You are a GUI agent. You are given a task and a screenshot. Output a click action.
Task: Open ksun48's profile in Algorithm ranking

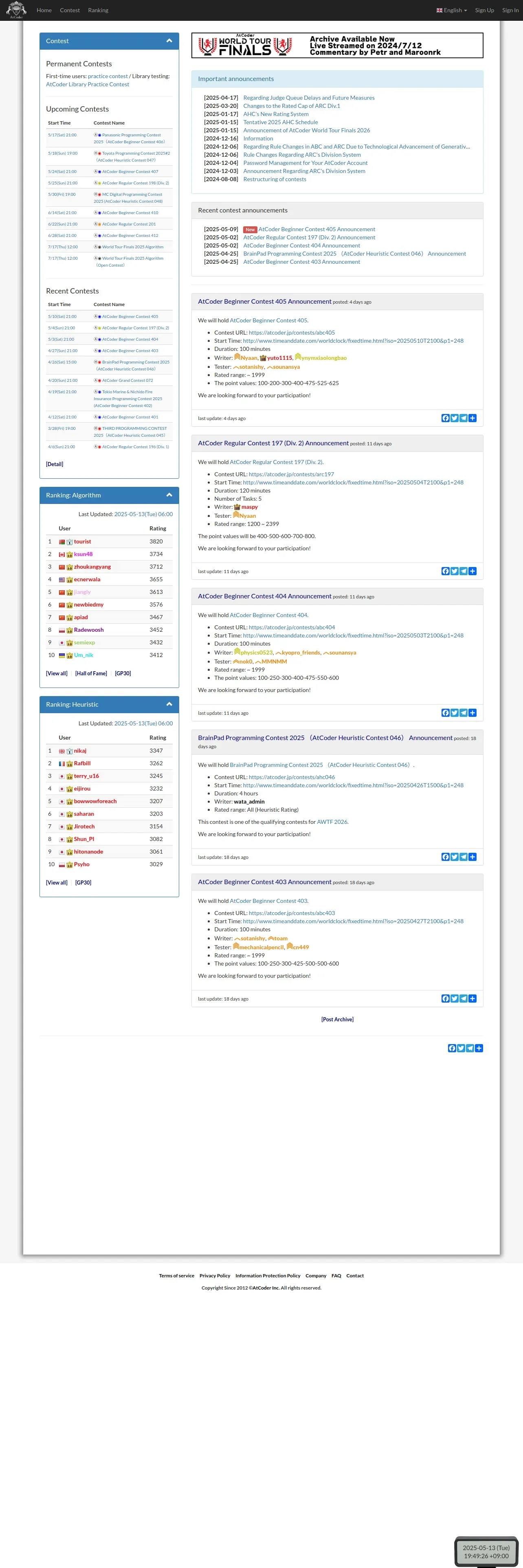pyautogui.click(x=84, y=554)
